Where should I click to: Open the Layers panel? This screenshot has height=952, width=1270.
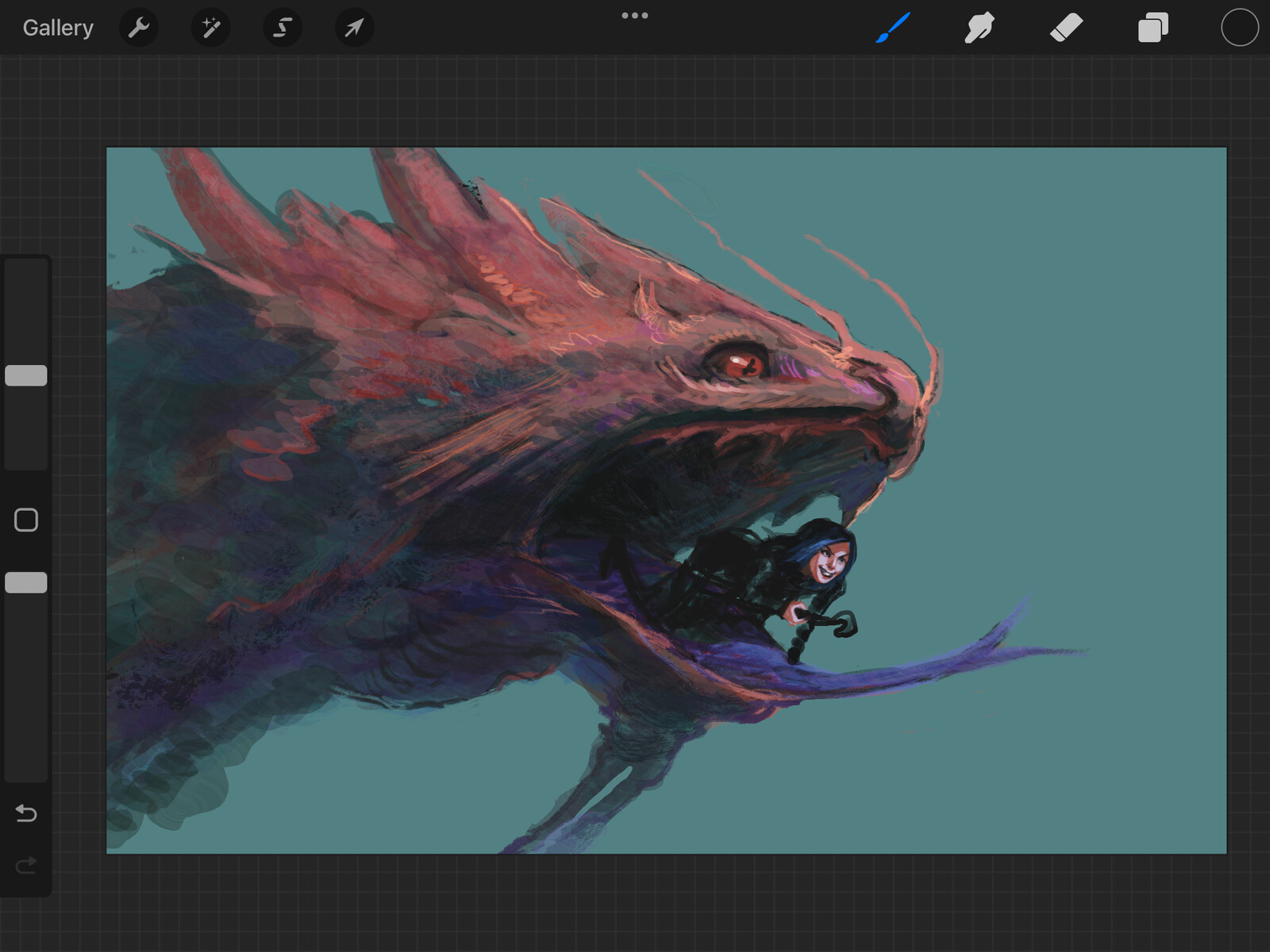(1153, 28)
